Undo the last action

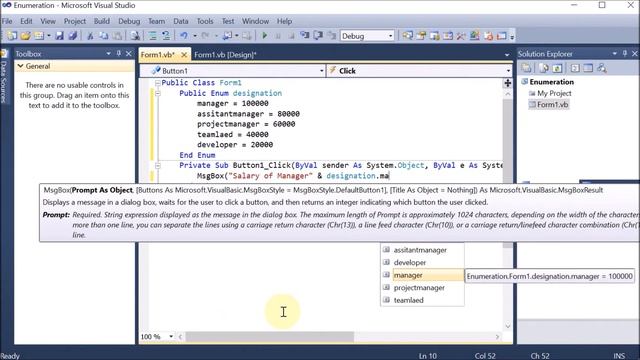point(184,36)
